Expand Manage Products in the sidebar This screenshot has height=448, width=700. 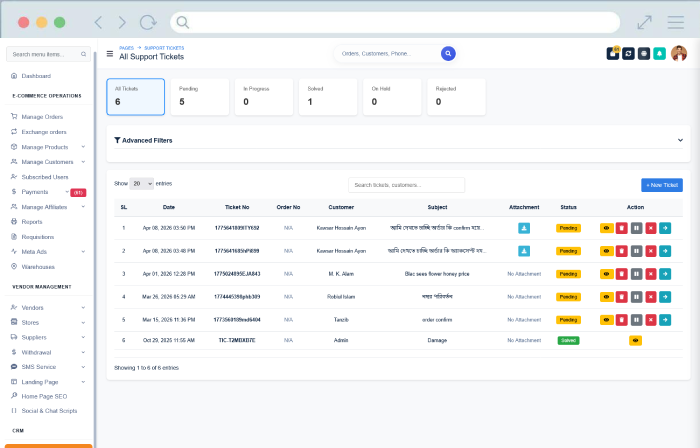(x=47, y=147)
